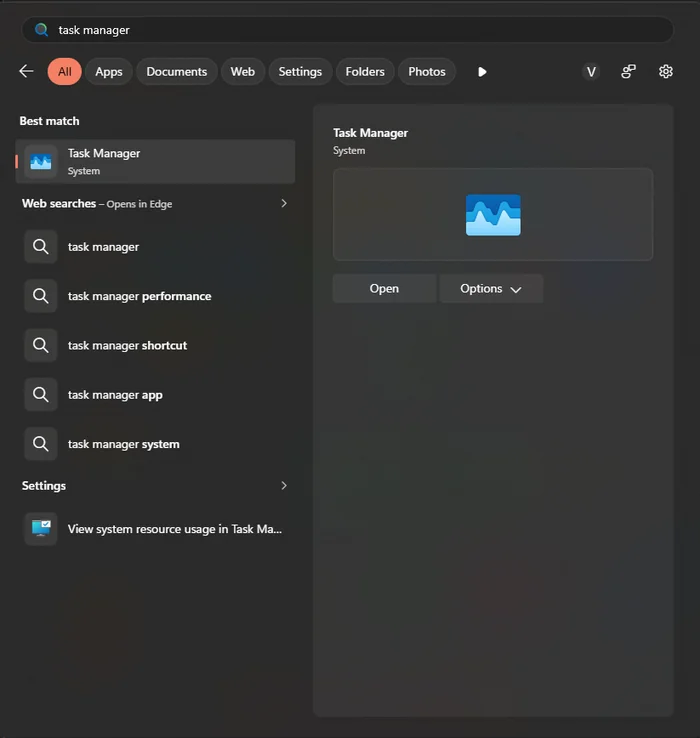Search web for 'task manager performance'
The height and width of the screenshot is (738, 700).
tap(155, 296)
